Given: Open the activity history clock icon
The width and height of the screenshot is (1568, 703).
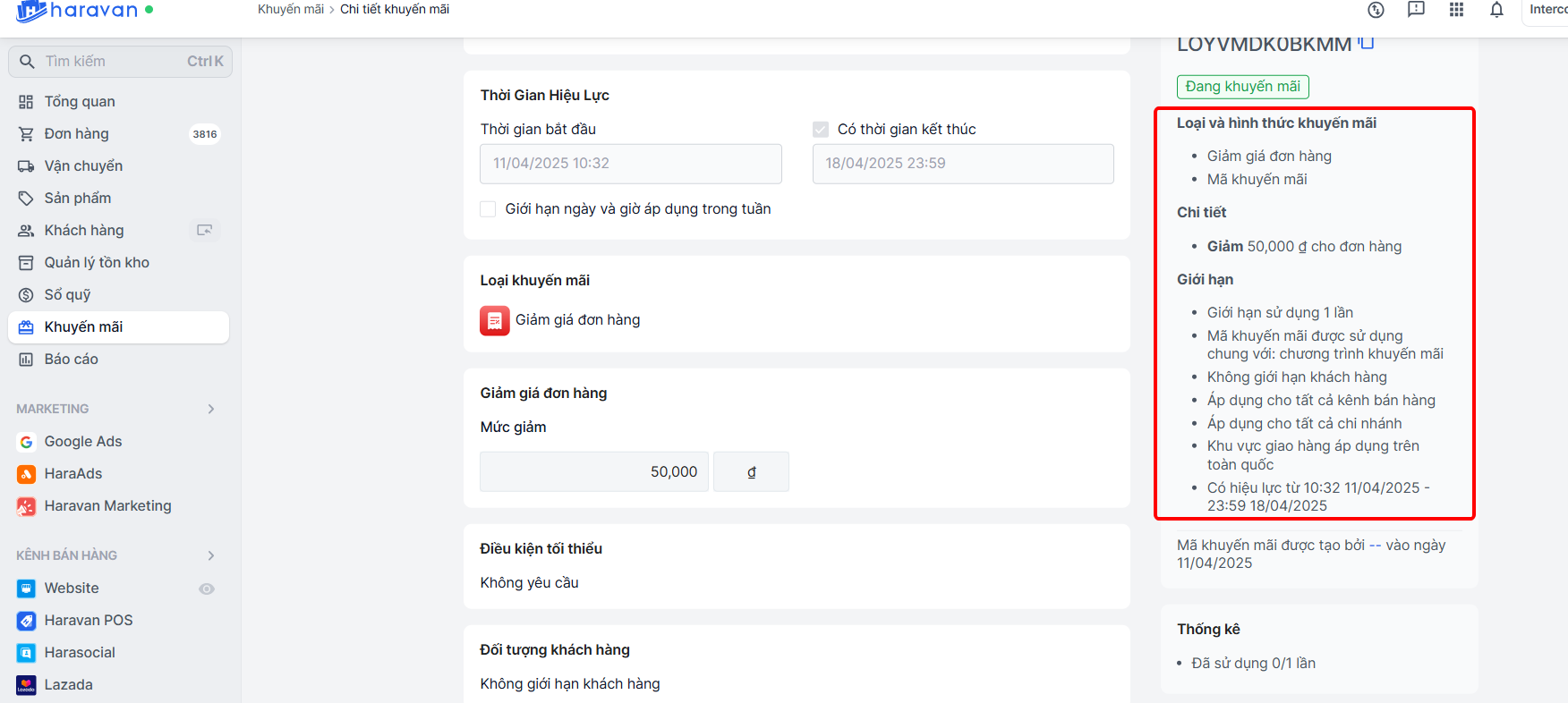Looking at the screenshot, I should pos(1376,10).
